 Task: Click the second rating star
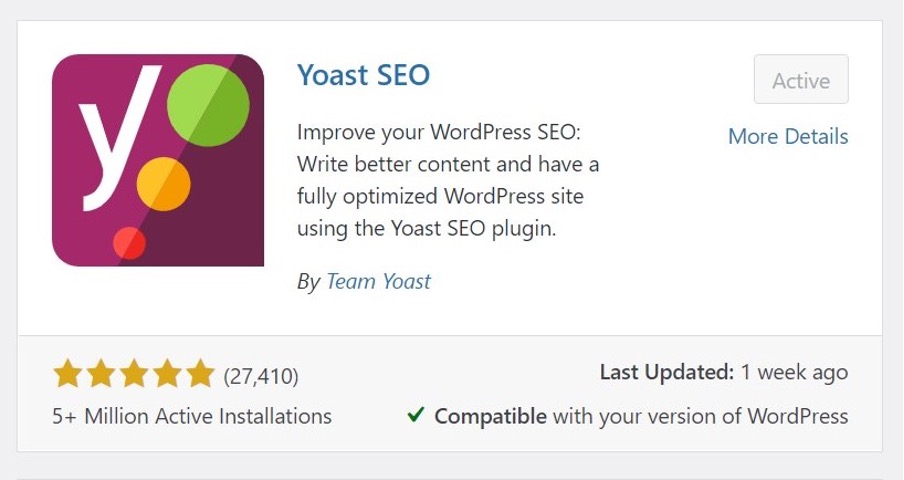[101, 375]
